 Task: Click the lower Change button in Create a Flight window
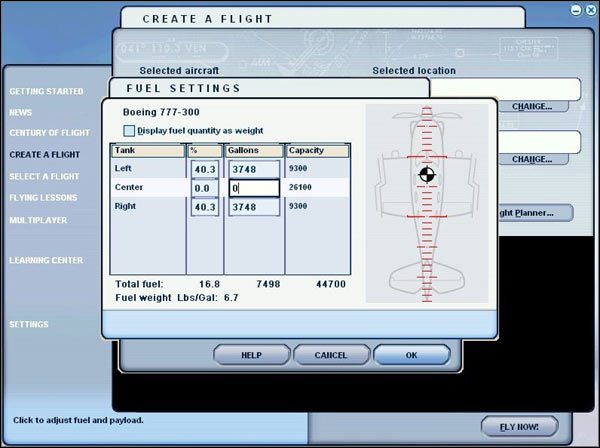coord(532,159)
